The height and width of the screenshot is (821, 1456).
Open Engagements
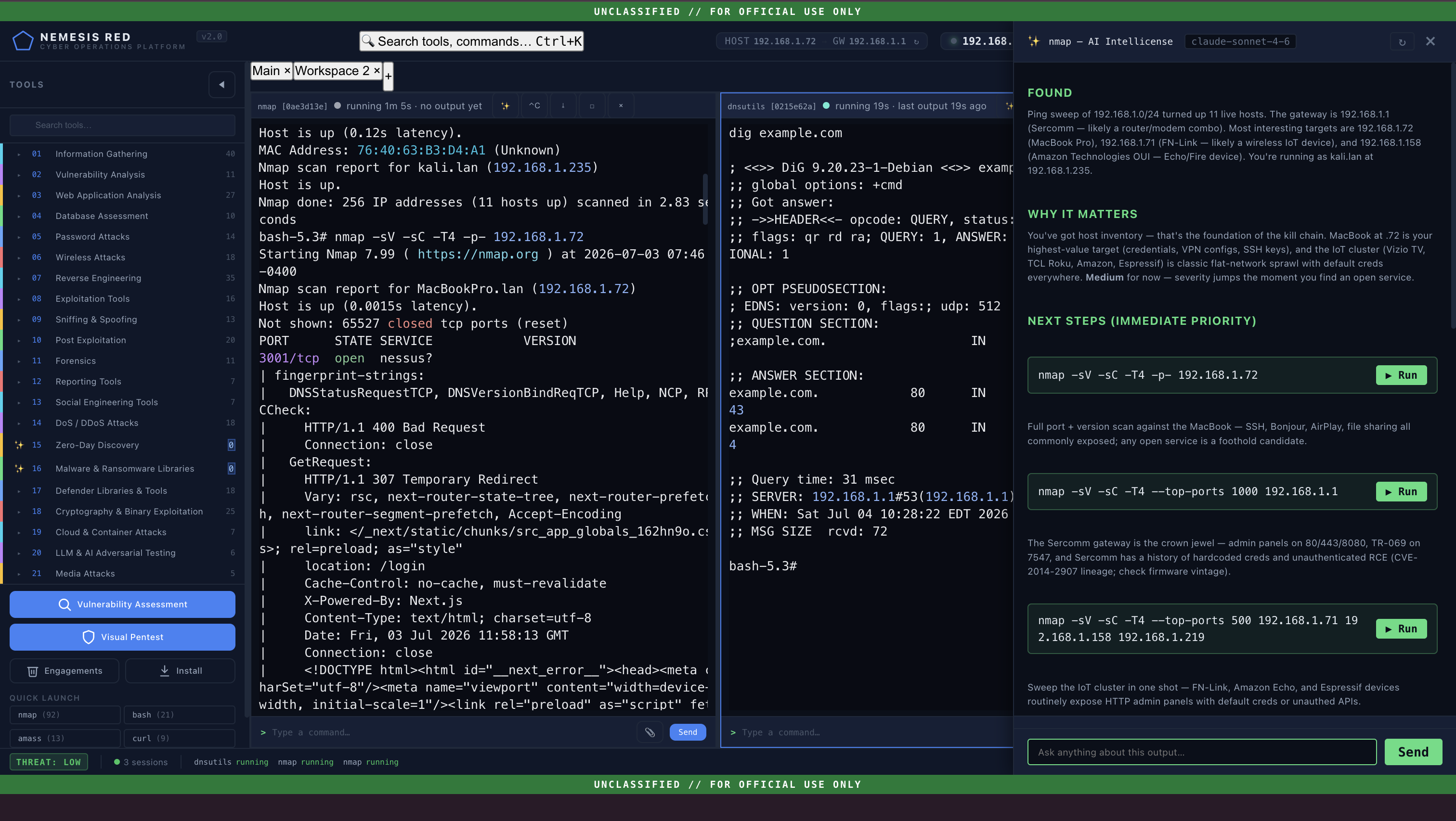[x=65, y=671]
